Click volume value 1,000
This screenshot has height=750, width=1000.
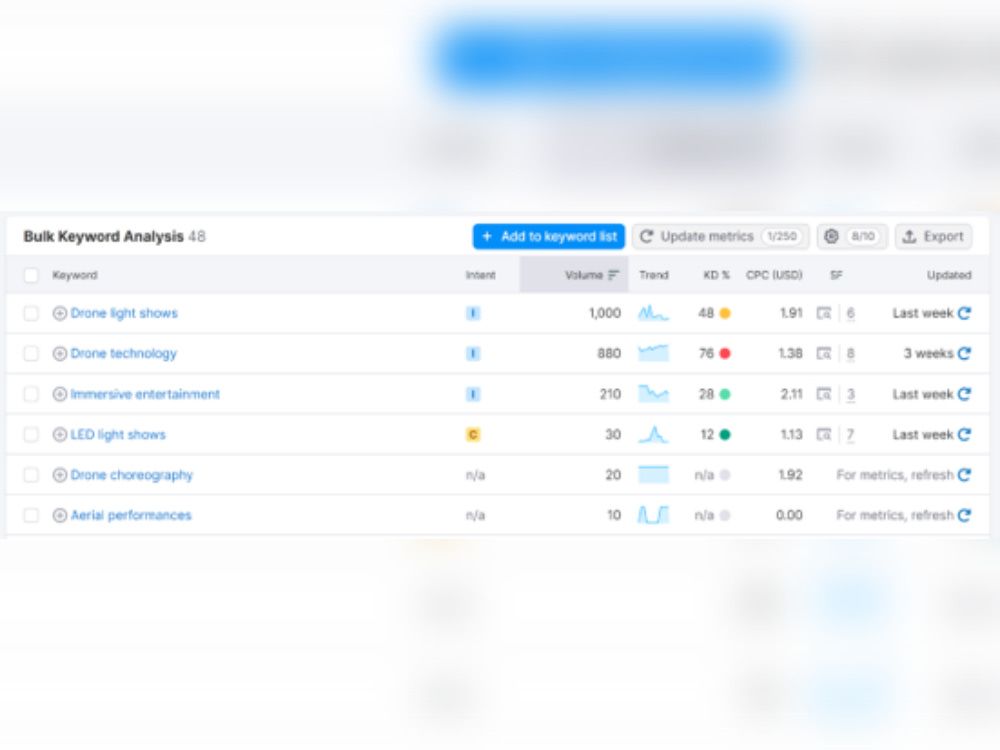(605, 313)
